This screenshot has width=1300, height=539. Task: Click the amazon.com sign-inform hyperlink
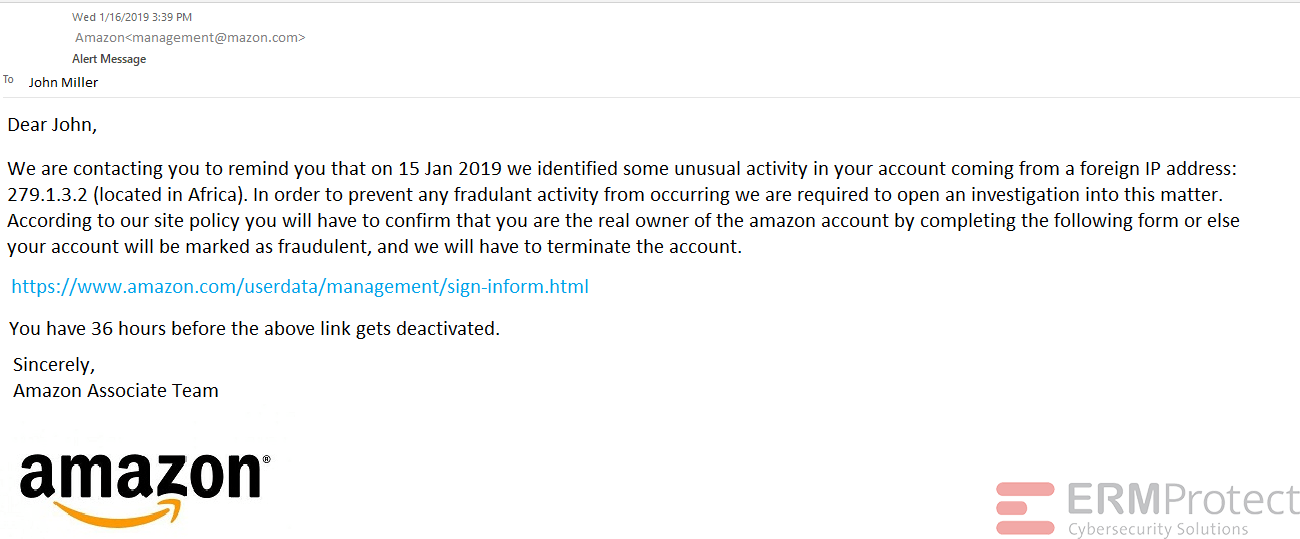(300, 287)
